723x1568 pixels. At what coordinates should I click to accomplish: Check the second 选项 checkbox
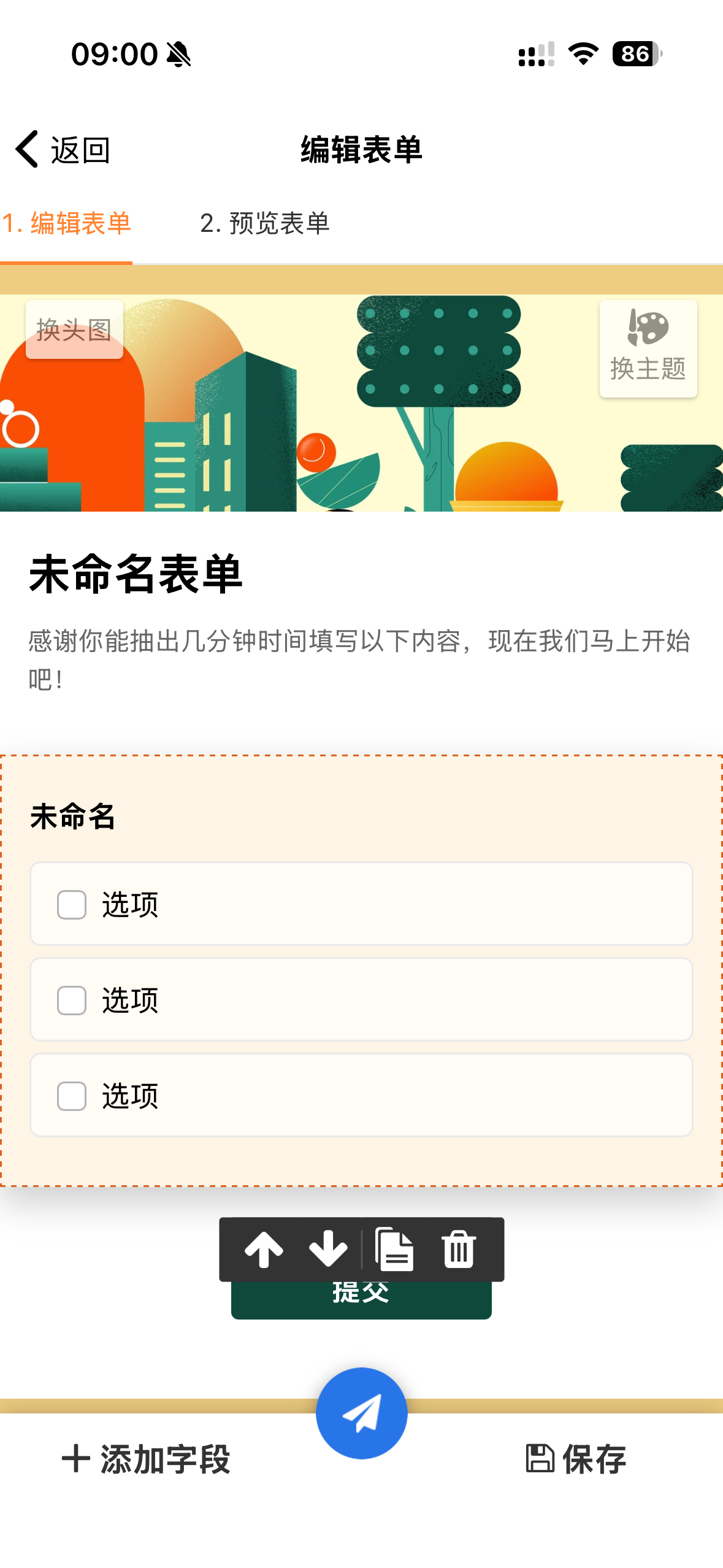[70, 999]
